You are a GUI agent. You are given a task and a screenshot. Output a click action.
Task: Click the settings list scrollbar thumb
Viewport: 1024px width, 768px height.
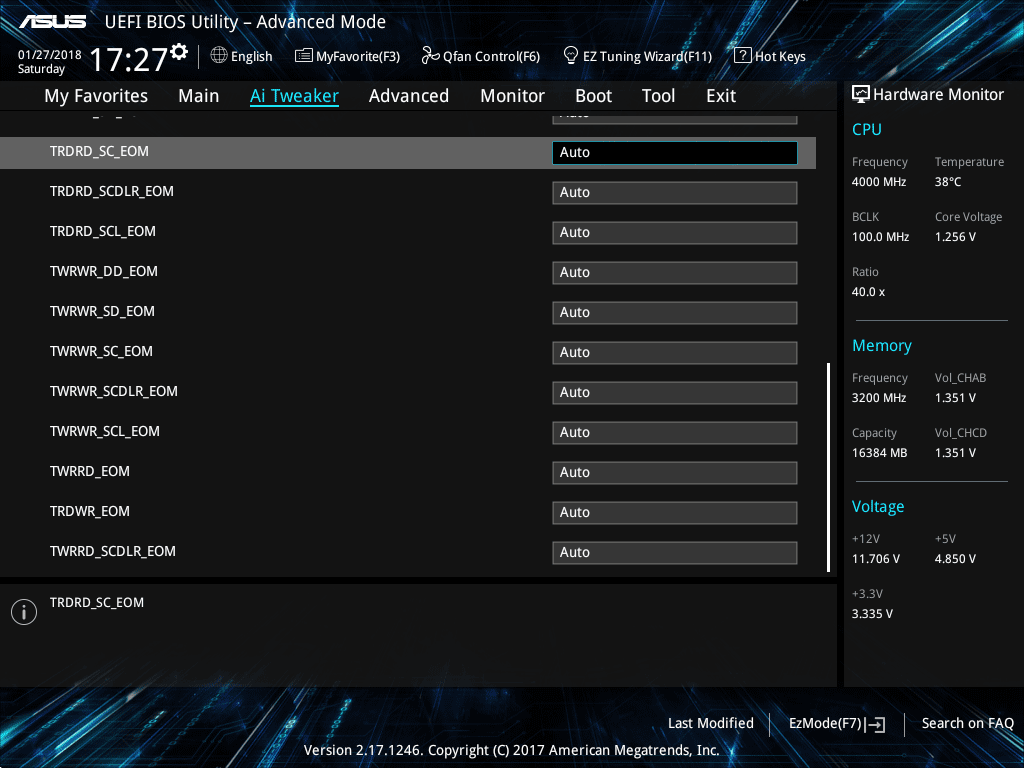coord(828,468)
